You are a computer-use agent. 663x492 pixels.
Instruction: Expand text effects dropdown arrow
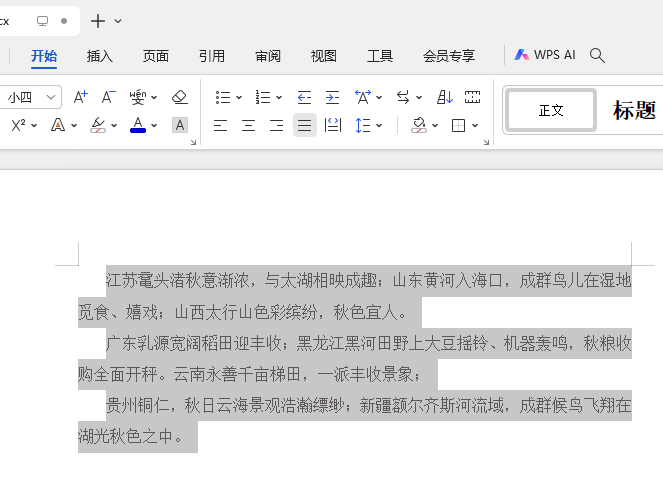coord(74,126)
